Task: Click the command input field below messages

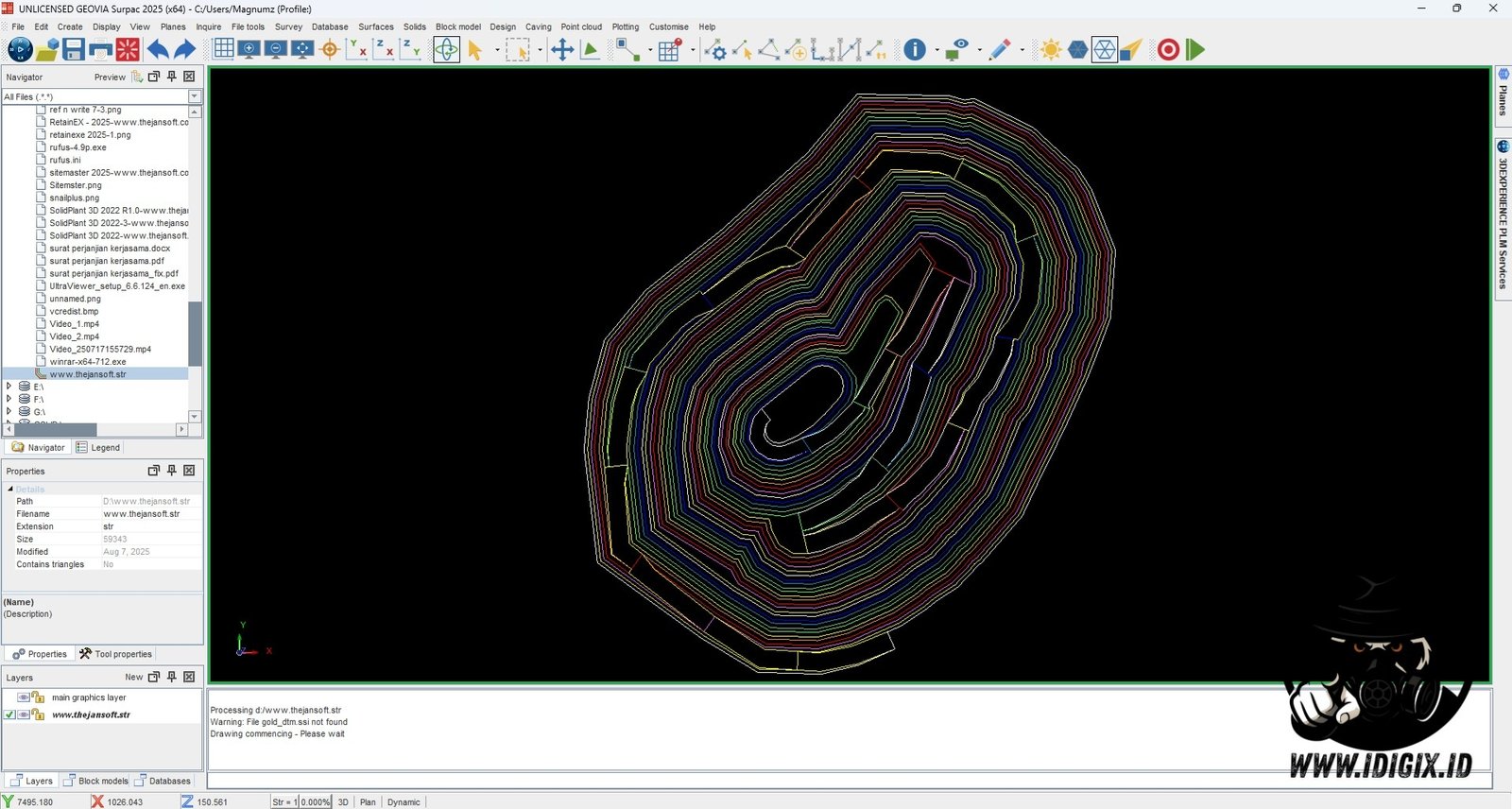Action: pos(849,781)
